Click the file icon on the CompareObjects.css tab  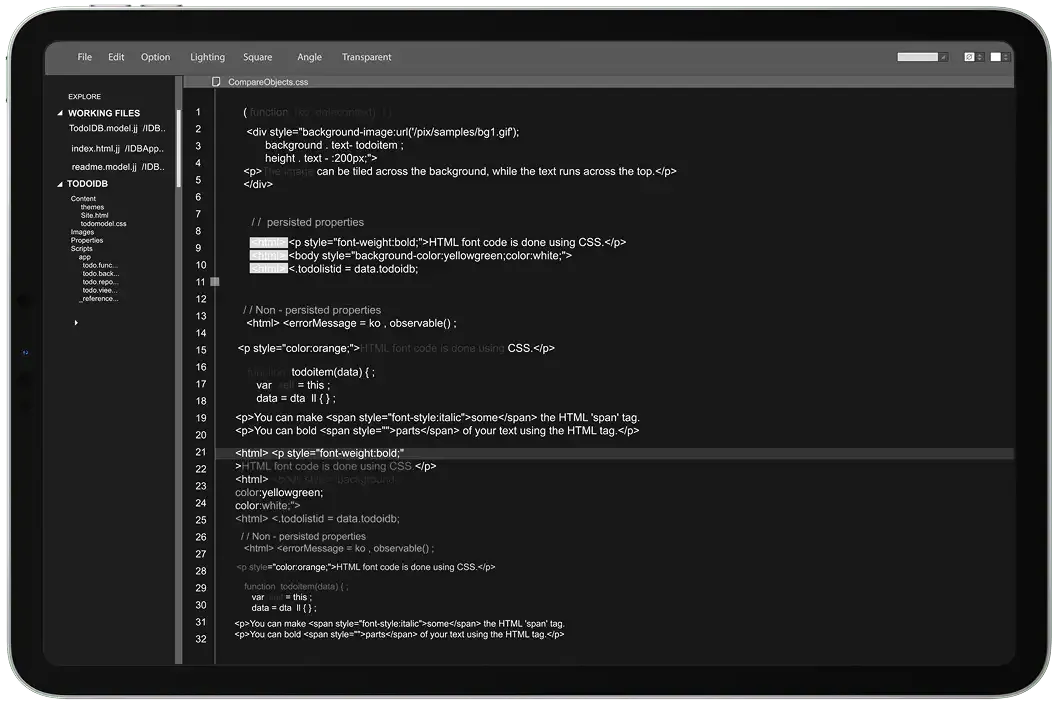tap(216, 82)
